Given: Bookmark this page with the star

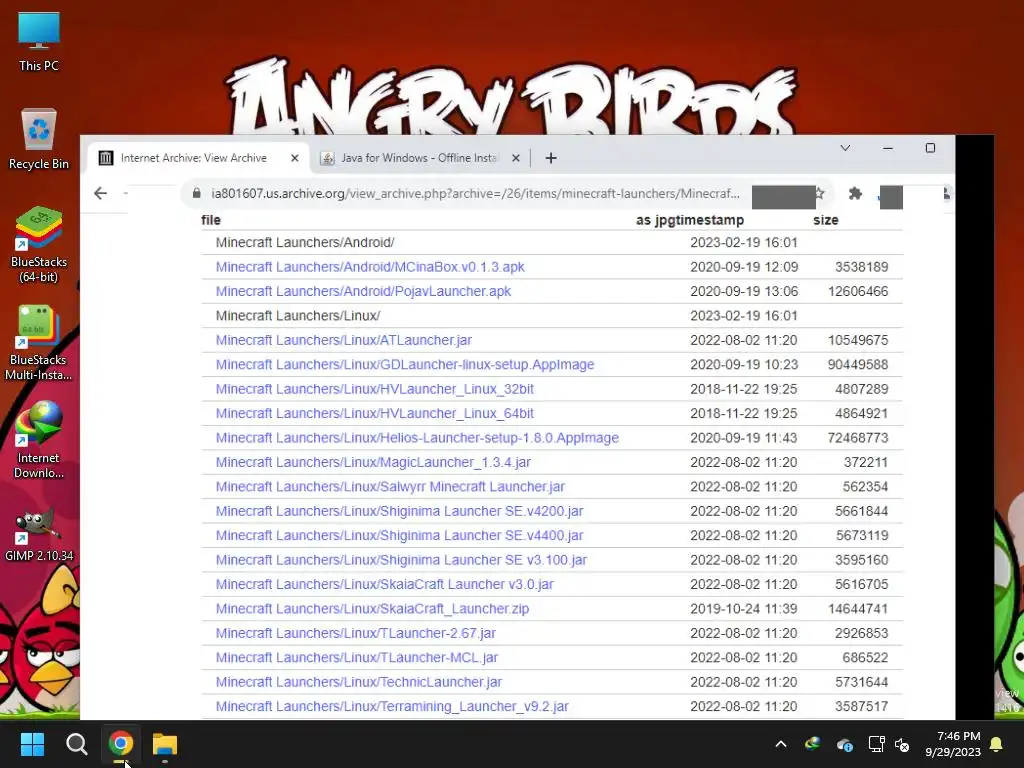Looking at the screenshot, I should pos(820,193).
